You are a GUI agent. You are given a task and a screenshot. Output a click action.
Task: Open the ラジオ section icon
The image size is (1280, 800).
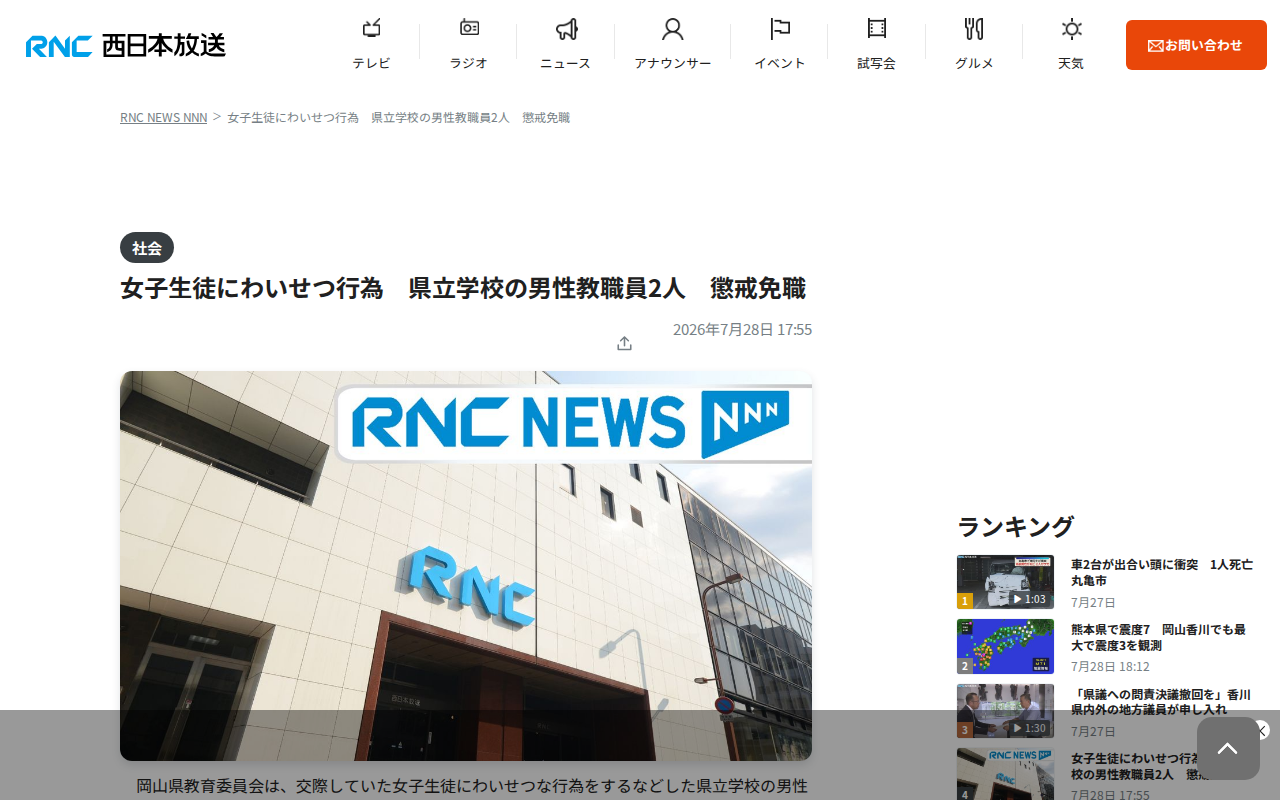click(x=469, y=28)
